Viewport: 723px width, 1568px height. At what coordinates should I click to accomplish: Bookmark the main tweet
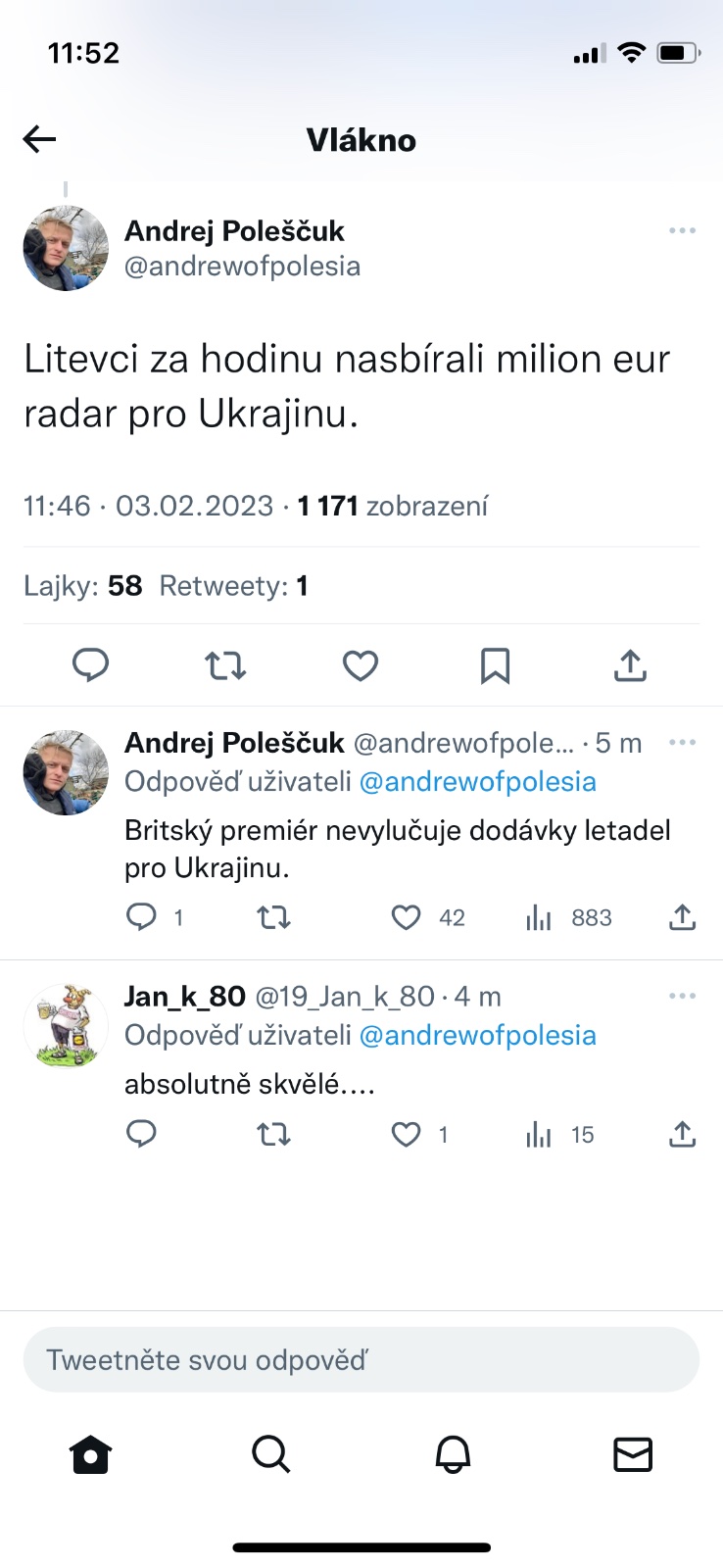(x=495, y=665)
